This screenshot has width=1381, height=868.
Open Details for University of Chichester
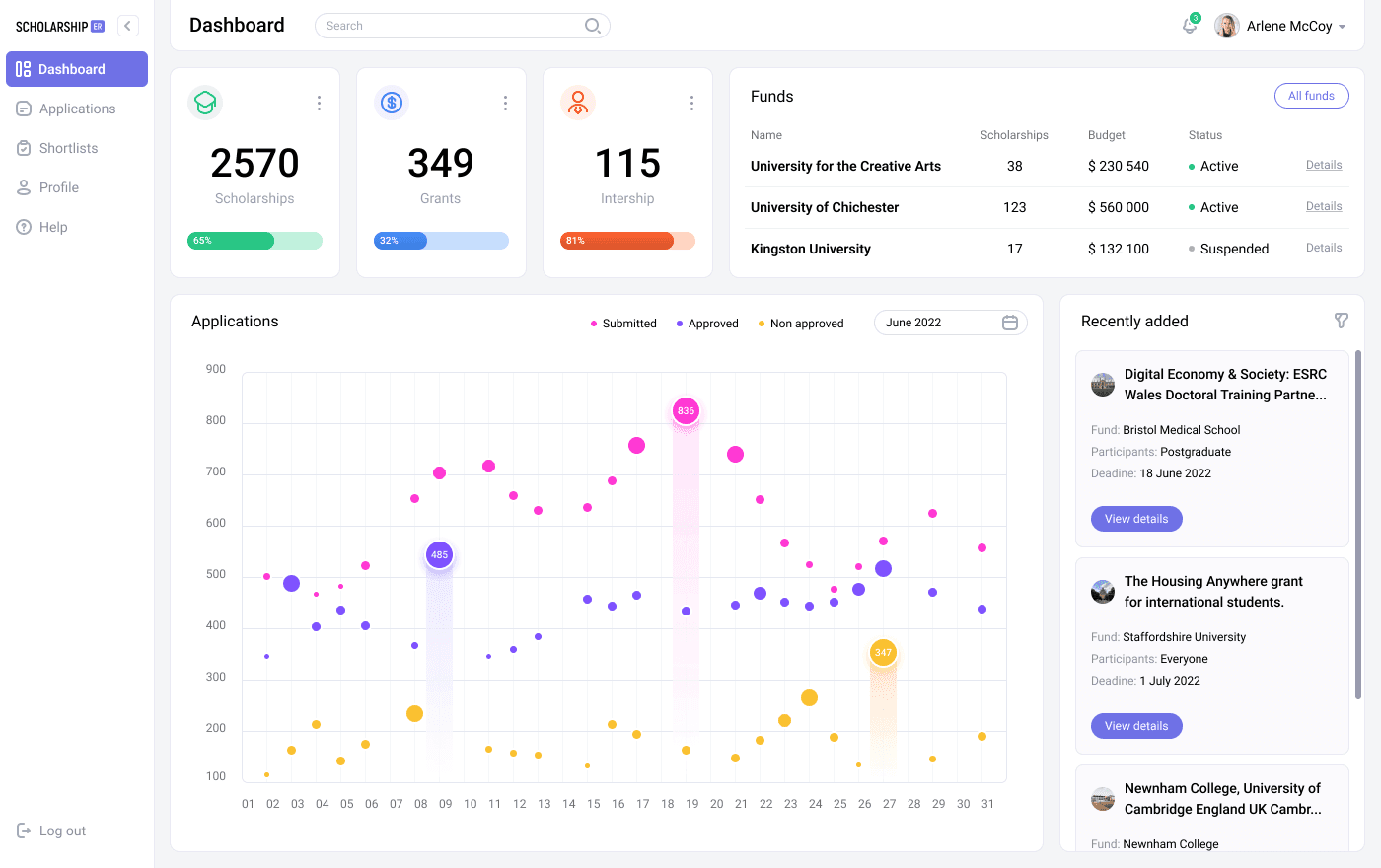(1323, 206)
